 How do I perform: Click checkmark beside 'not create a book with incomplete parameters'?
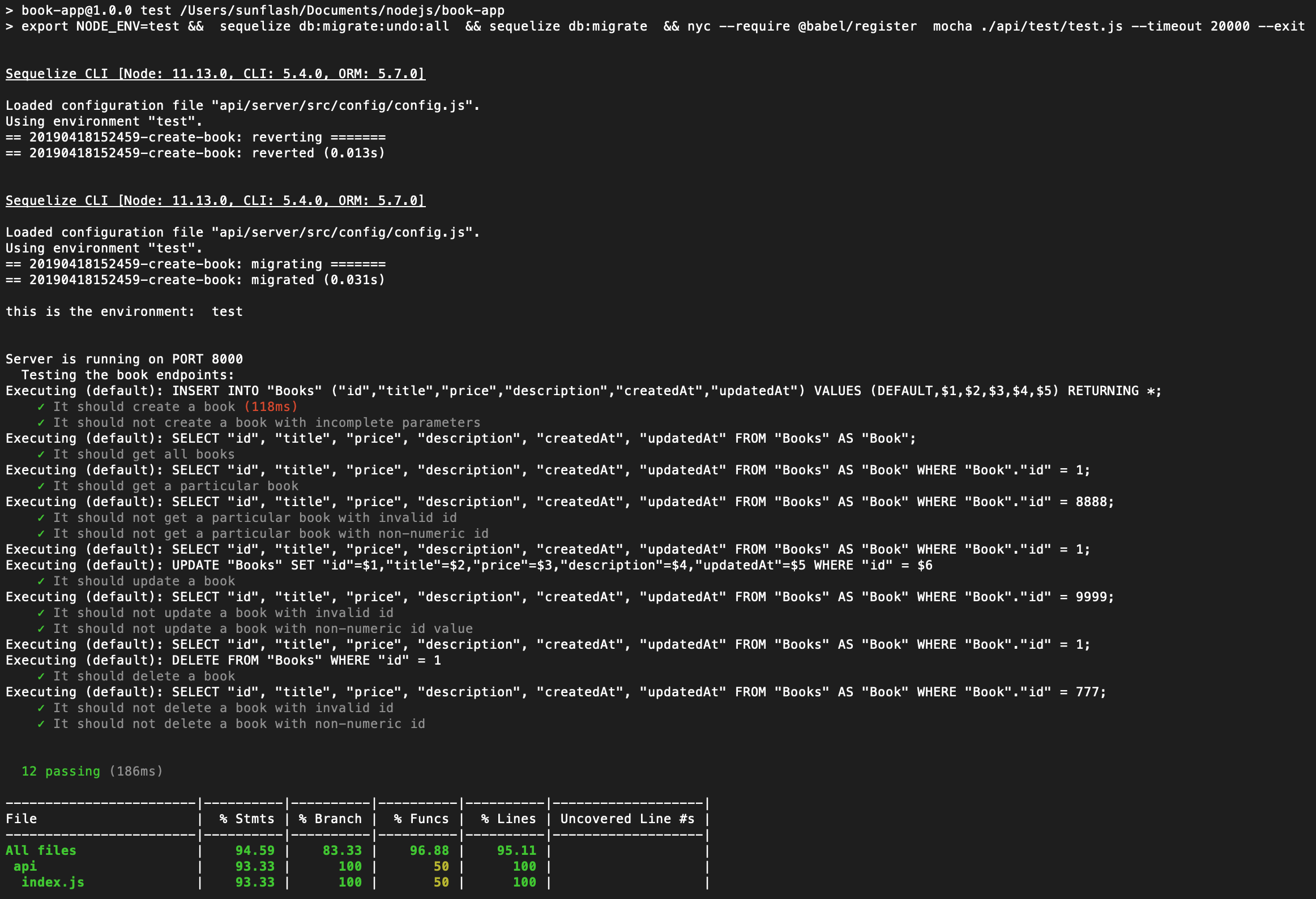[41, 423]
